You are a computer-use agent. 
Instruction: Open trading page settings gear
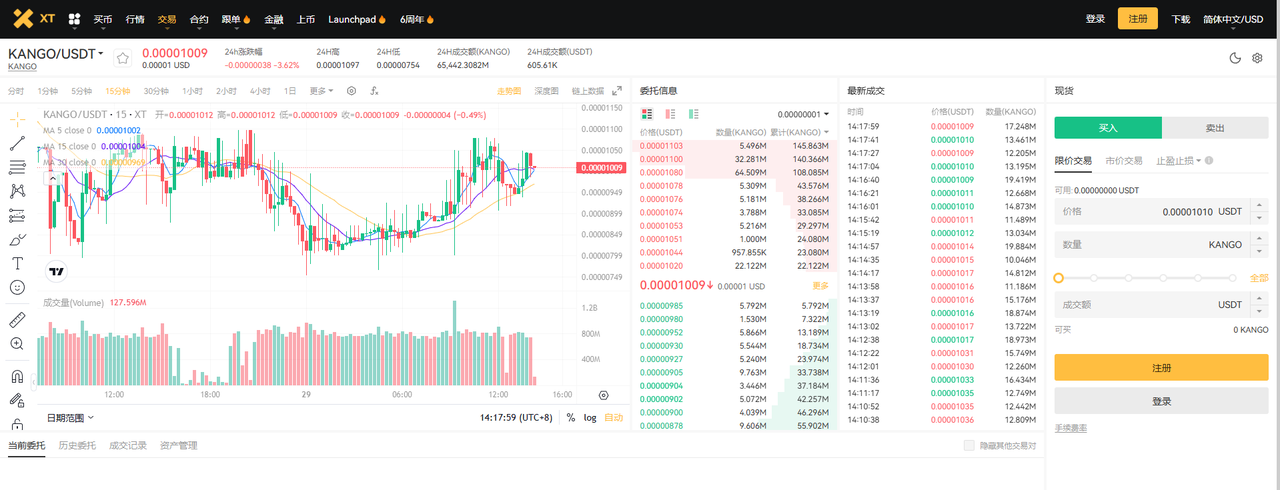[x=1258, y=58]
